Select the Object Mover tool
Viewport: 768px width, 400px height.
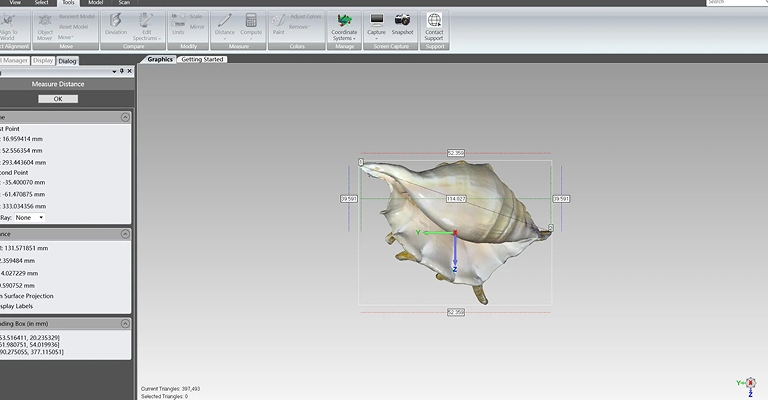coord(46,24)
